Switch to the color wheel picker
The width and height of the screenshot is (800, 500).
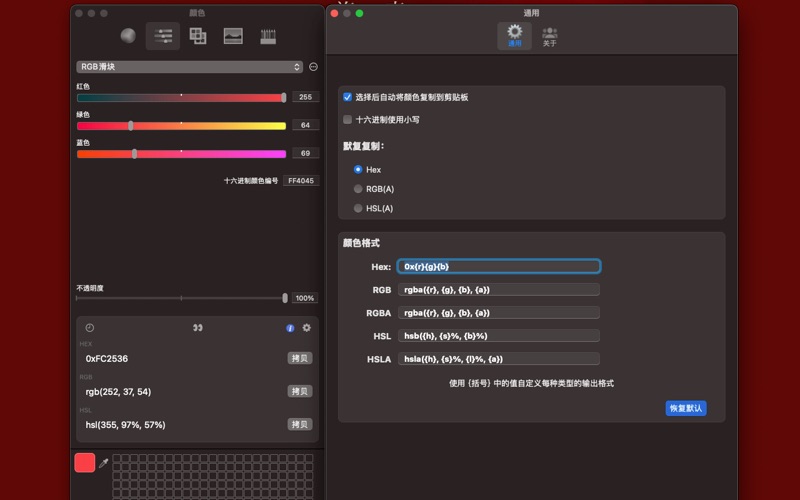click(x=128, y=36)
